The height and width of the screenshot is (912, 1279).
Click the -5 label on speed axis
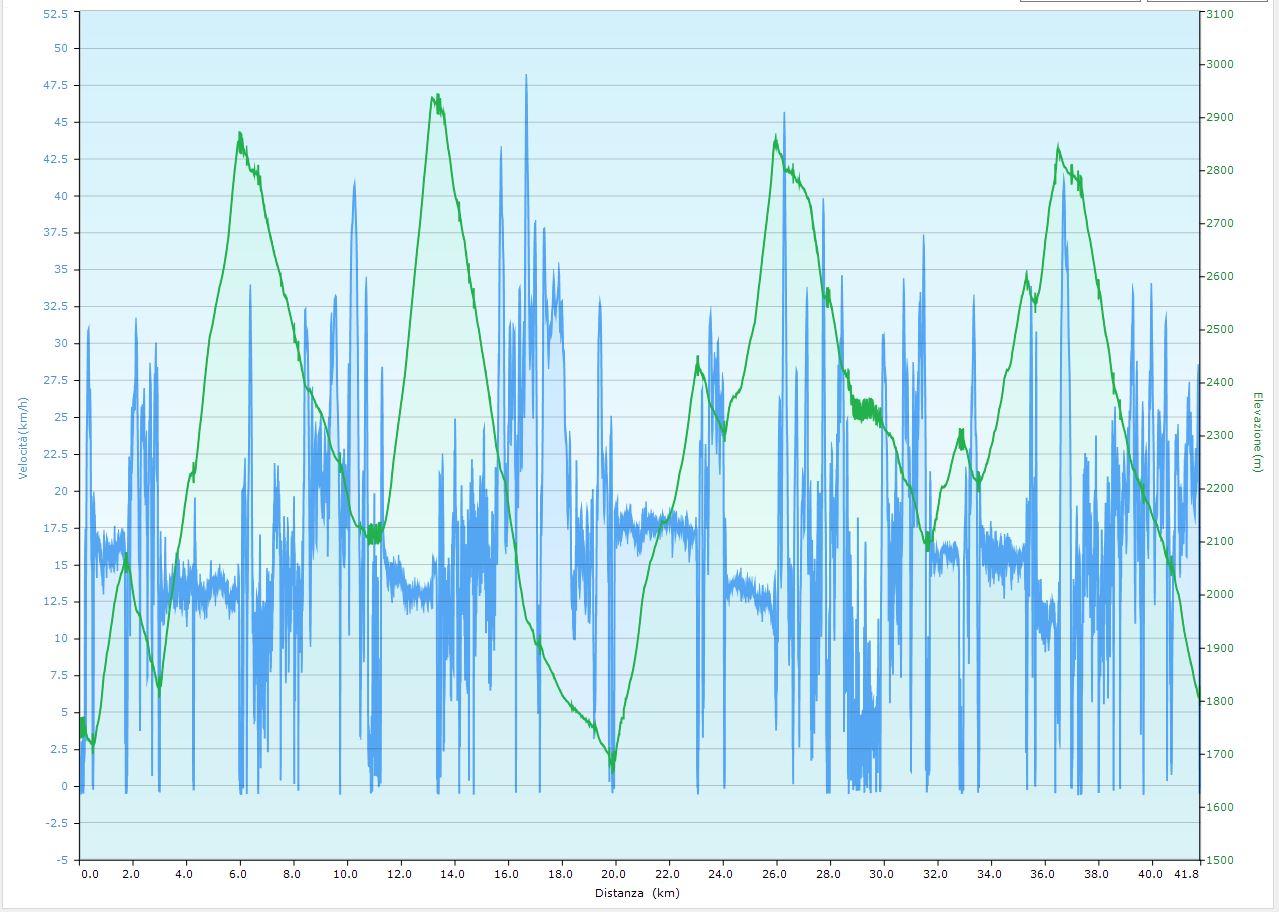point(61,860)
